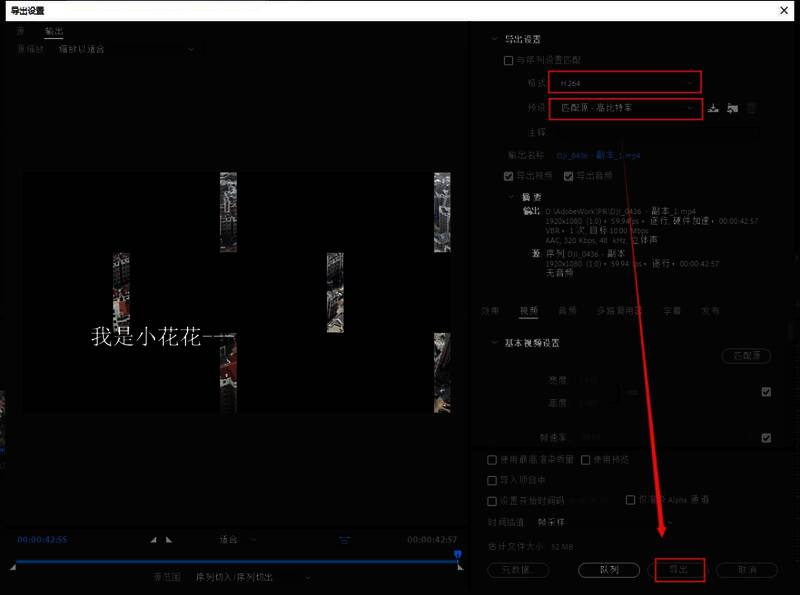The width and height of the screenshot is (800, 595).
Task: Open the H.264 format dropdown
Action: click(624, 83)
